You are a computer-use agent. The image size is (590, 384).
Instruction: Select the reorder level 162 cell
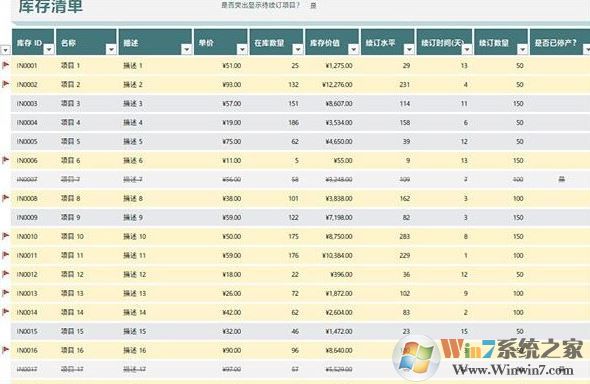point(405,198)
